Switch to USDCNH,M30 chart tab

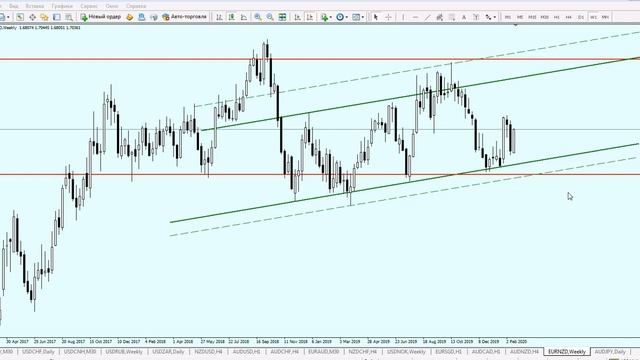click(80, 351)
